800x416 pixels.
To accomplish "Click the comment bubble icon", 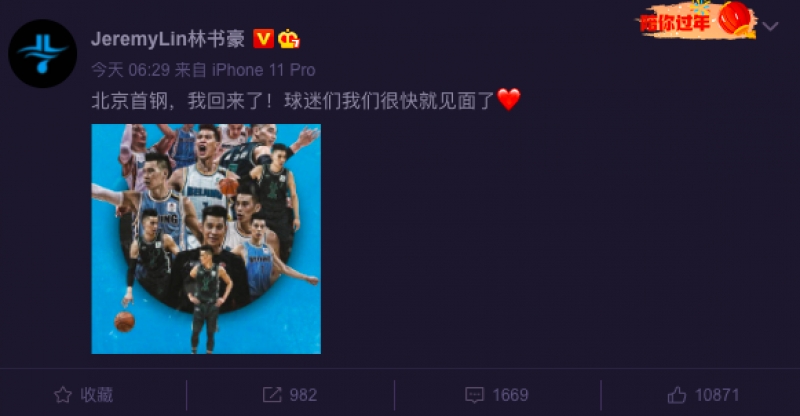I will click(474, 395).
